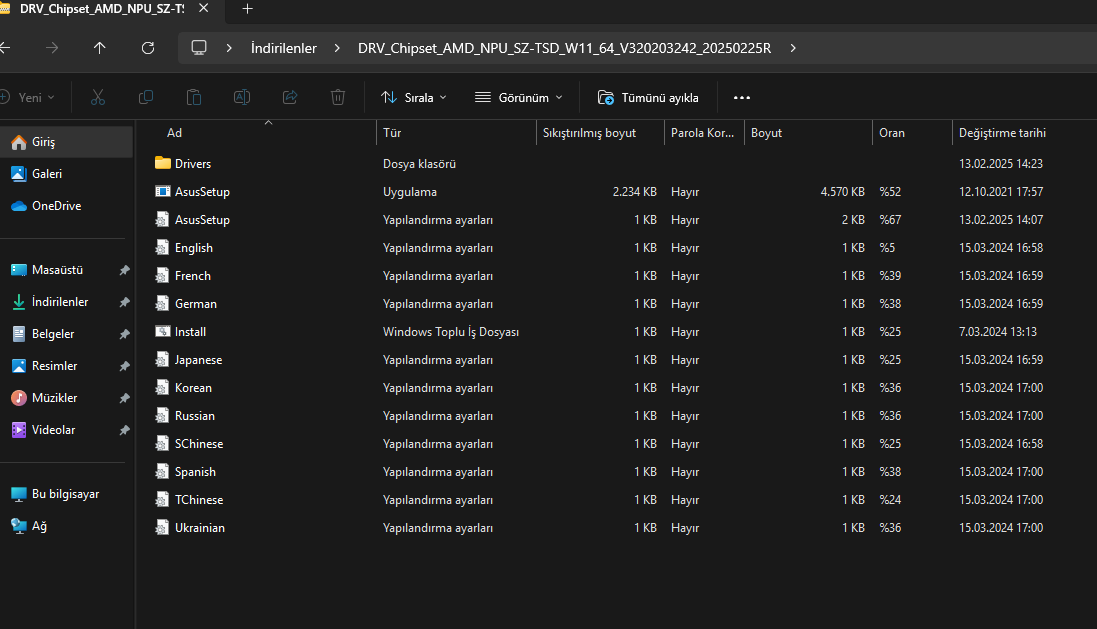Select the Install batch file icon

[x=163, y=331]
